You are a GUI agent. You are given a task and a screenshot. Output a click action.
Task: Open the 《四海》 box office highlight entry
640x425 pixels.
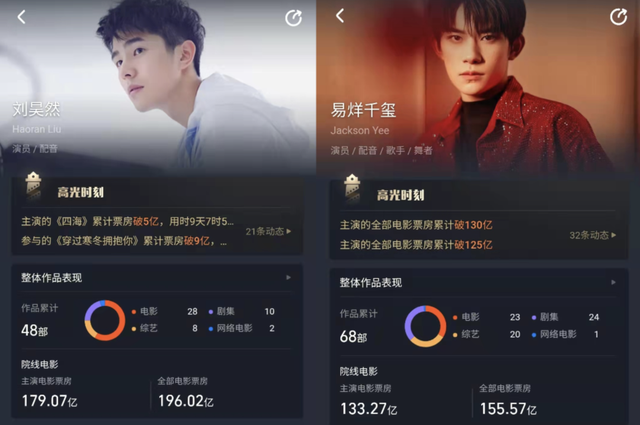[127, 222]
